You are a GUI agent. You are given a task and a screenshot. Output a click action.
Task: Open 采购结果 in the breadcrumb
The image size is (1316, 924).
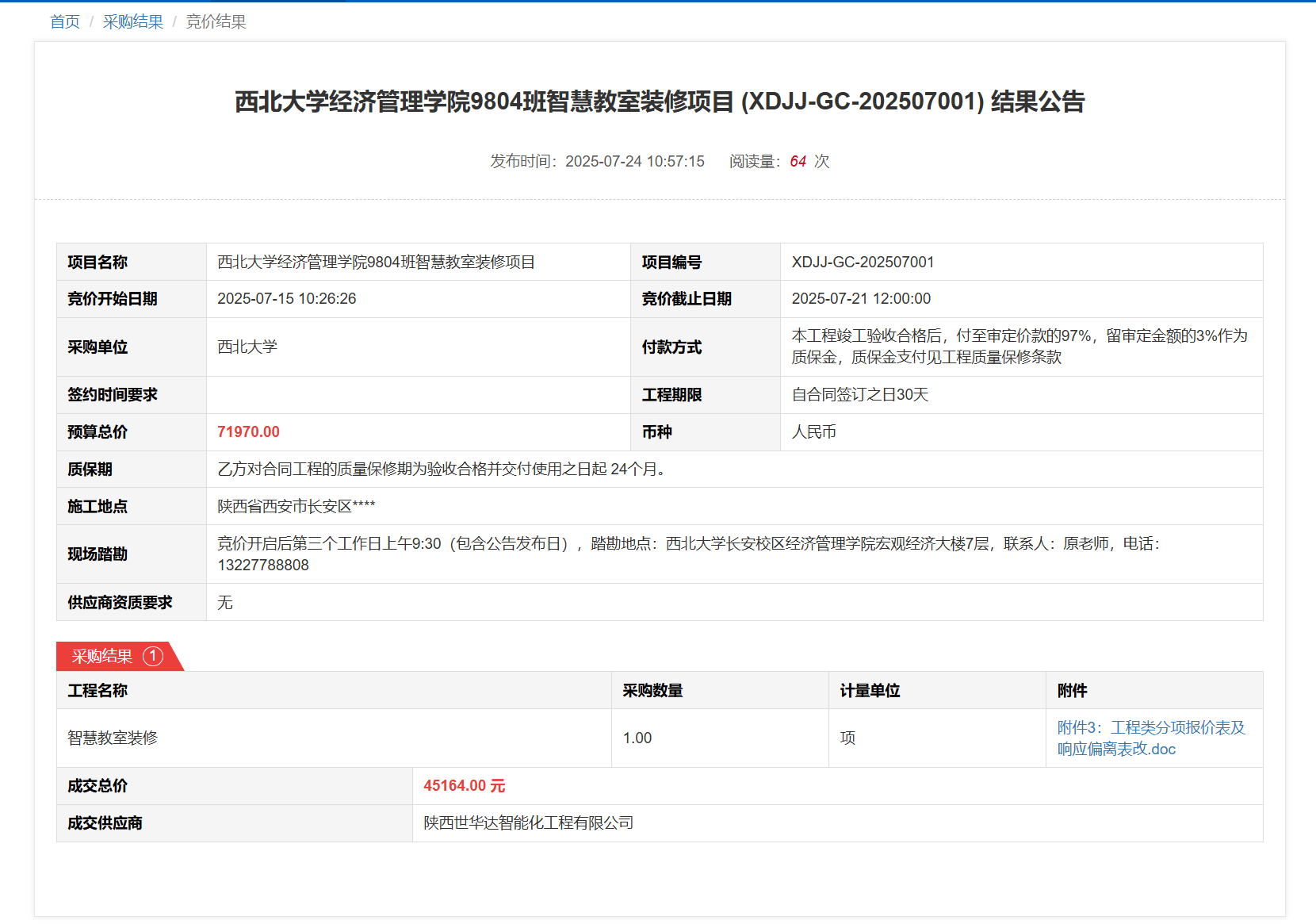tap(132, 22)
